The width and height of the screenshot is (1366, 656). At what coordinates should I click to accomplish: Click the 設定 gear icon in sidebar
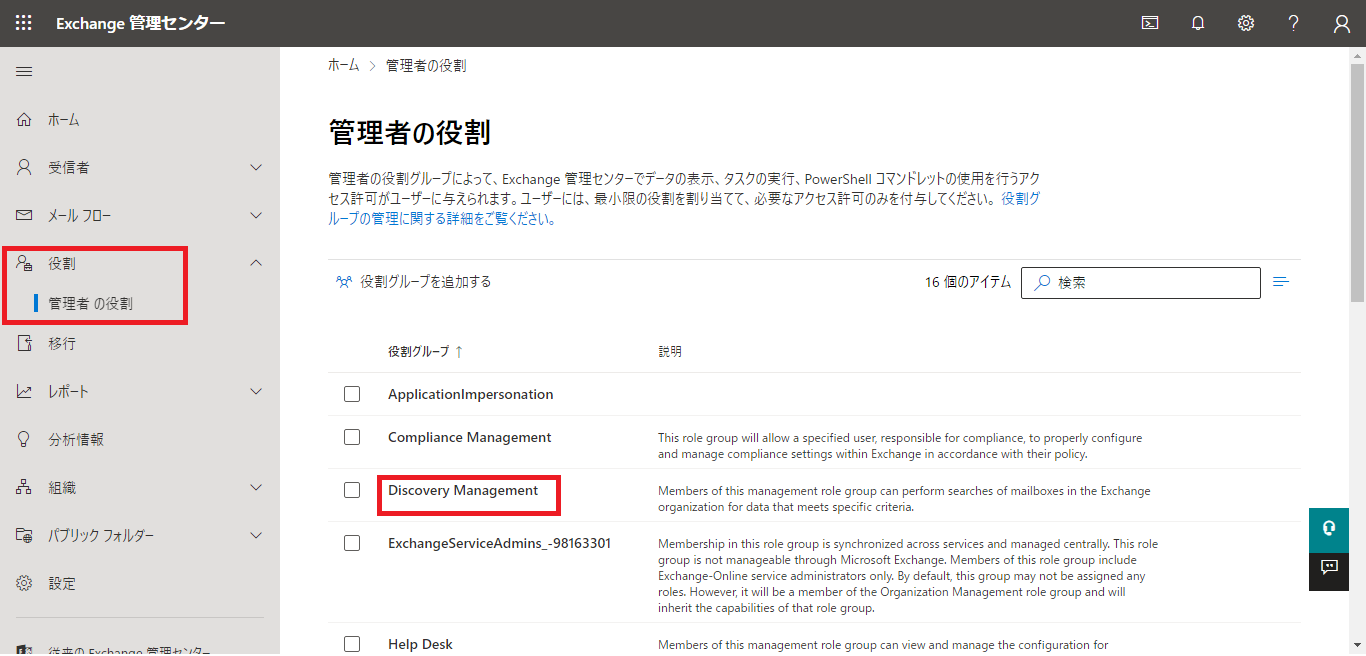click(25, 583)
